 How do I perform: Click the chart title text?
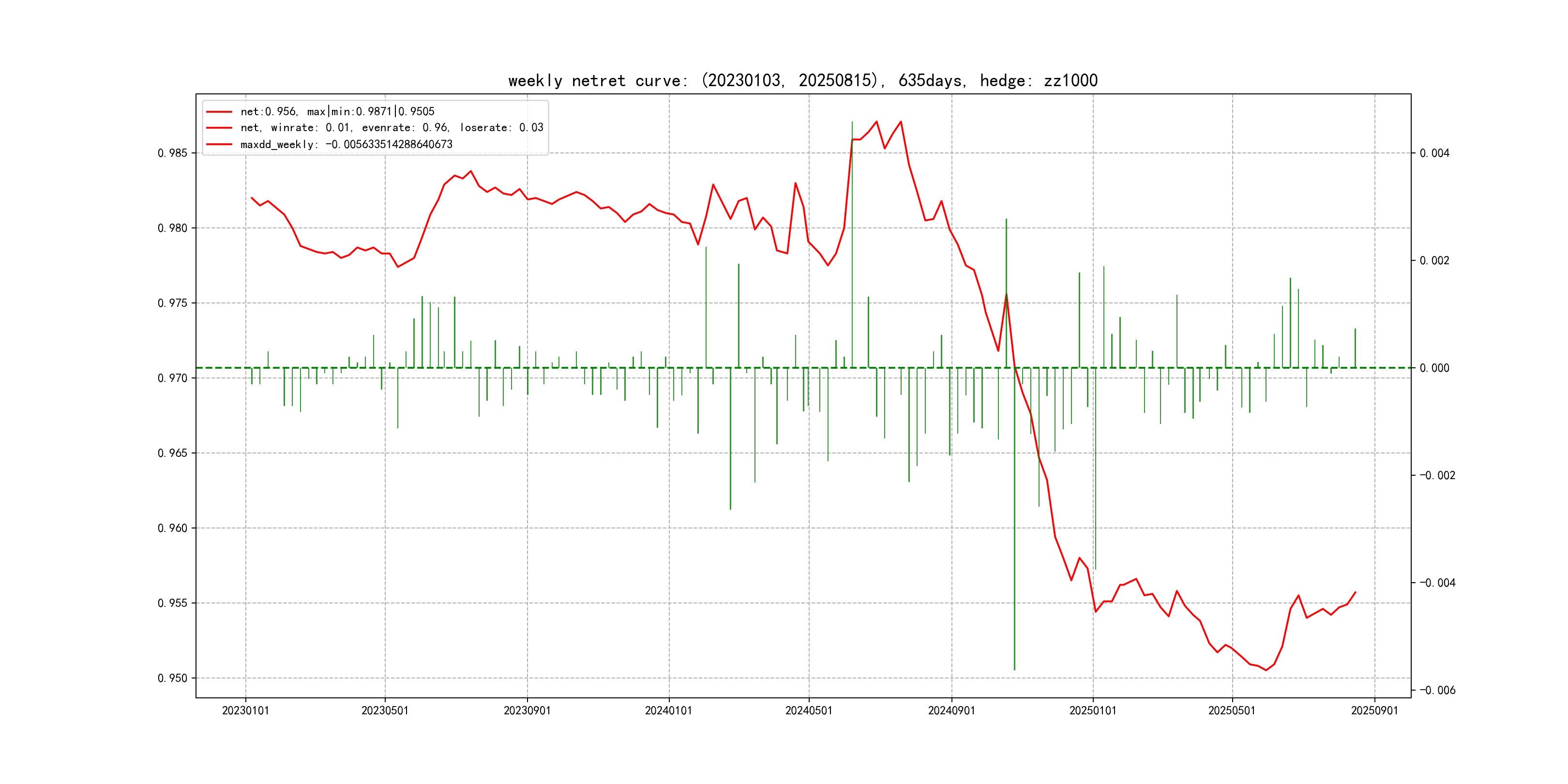[x=802, y=81]
